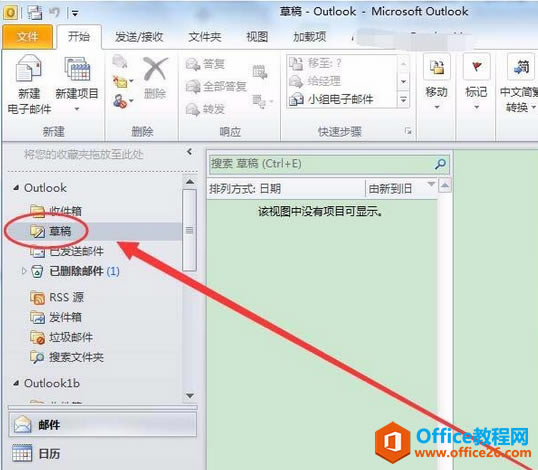Open the New Items (新建项目) icon
The height and width of the screenshot is (470, 538).
point(77,69)
